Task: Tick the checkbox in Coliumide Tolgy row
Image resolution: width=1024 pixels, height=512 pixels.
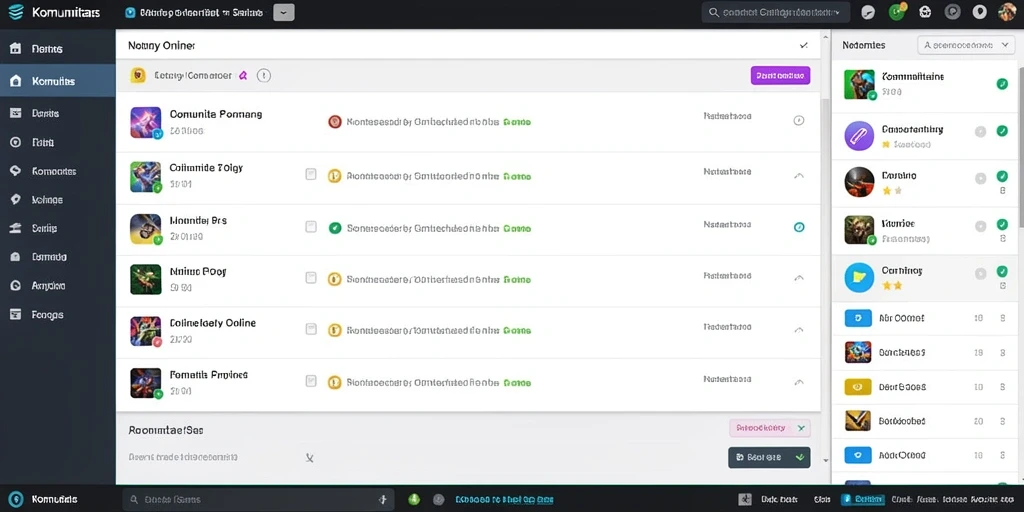Action: coord(311,174)
